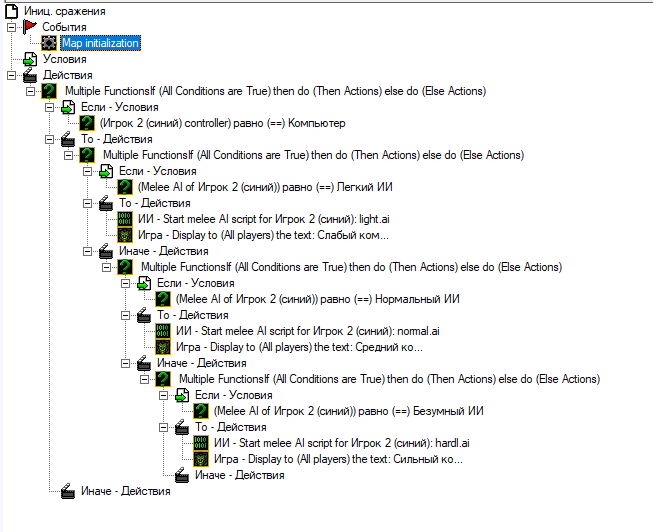This screenshot has height=532, width=653.
Task: Collapse the third Multiple Functions If block
Action: tap(106, 267)
